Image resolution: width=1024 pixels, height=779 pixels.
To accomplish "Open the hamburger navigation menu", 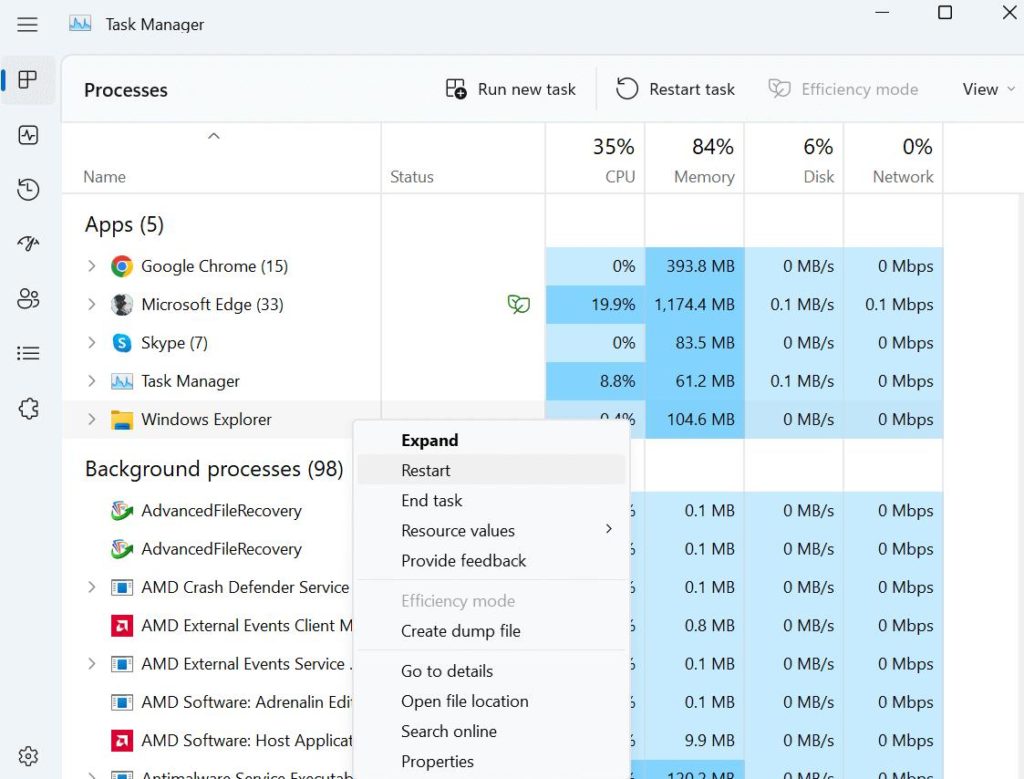I will 28,25.
